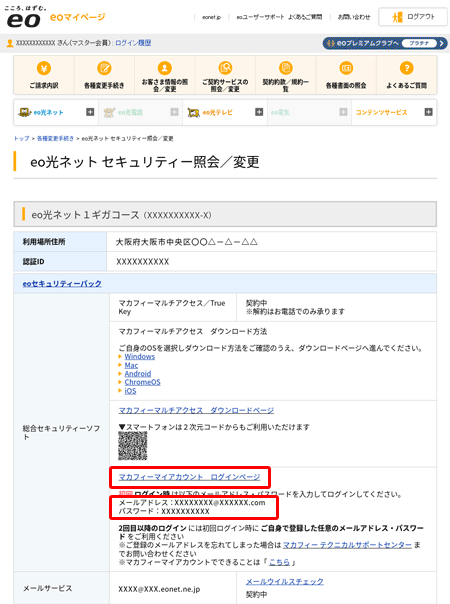This screenshot has height=604, width=450.
Task: Expand the eo光ネット plus button
Action: 90,112
